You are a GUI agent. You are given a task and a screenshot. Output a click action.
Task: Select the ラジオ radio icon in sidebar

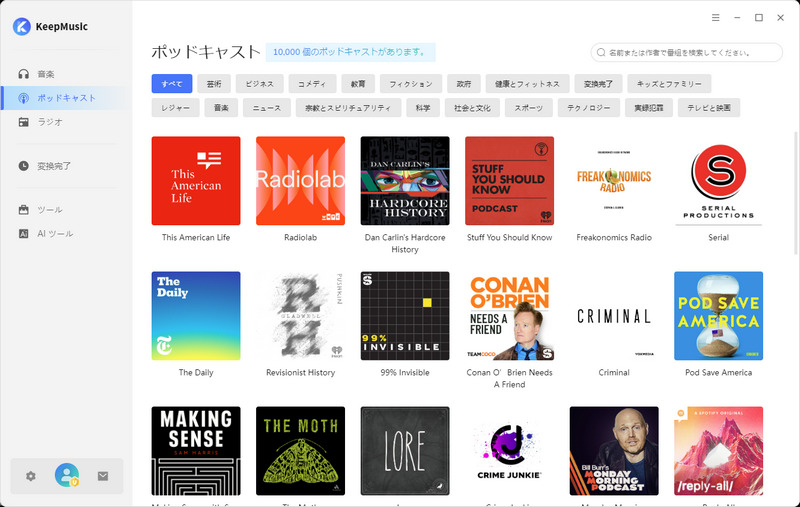(x=24, y=122)
